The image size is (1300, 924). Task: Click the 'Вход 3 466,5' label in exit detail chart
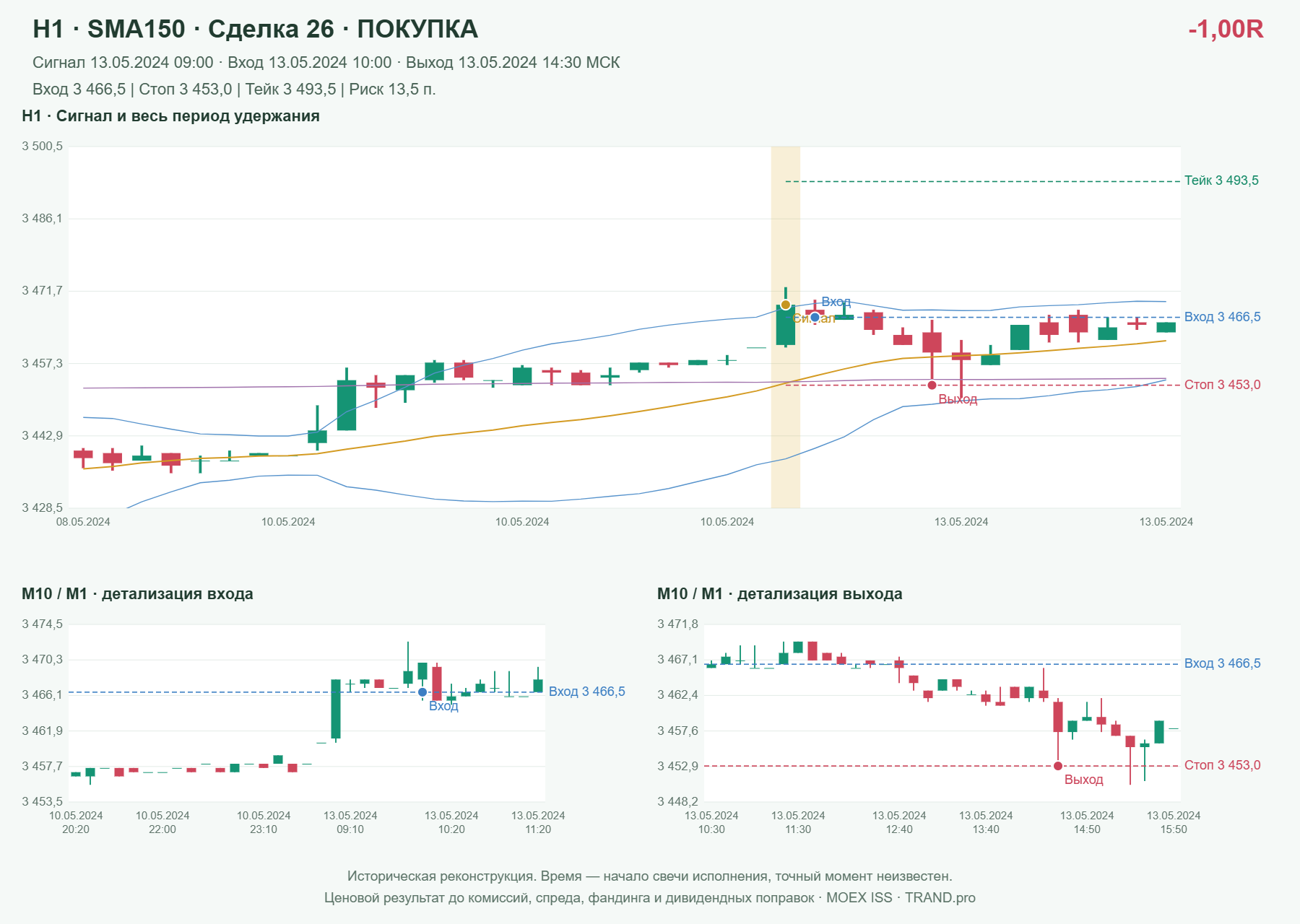click(1223, 663)
